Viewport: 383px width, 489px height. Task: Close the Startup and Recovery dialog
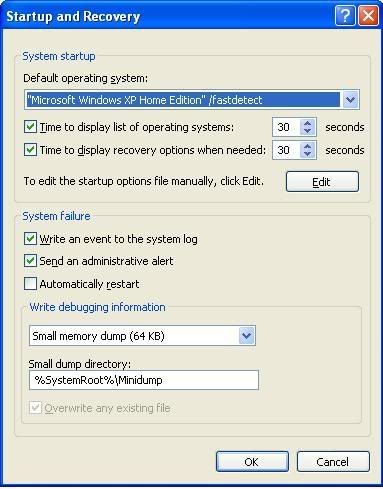coord(368,15)
